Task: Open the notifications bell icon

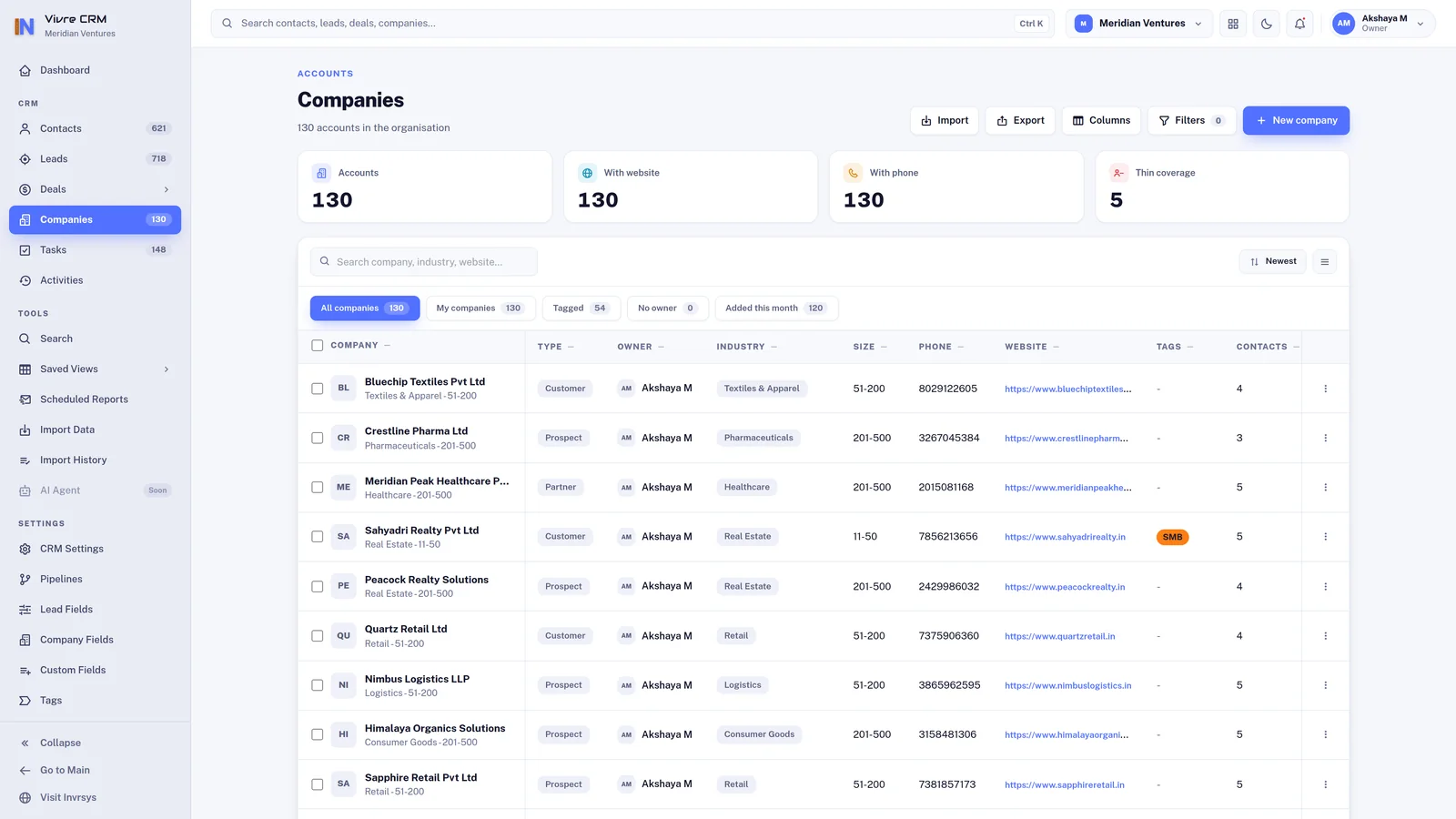Action: pos(1299,24)
